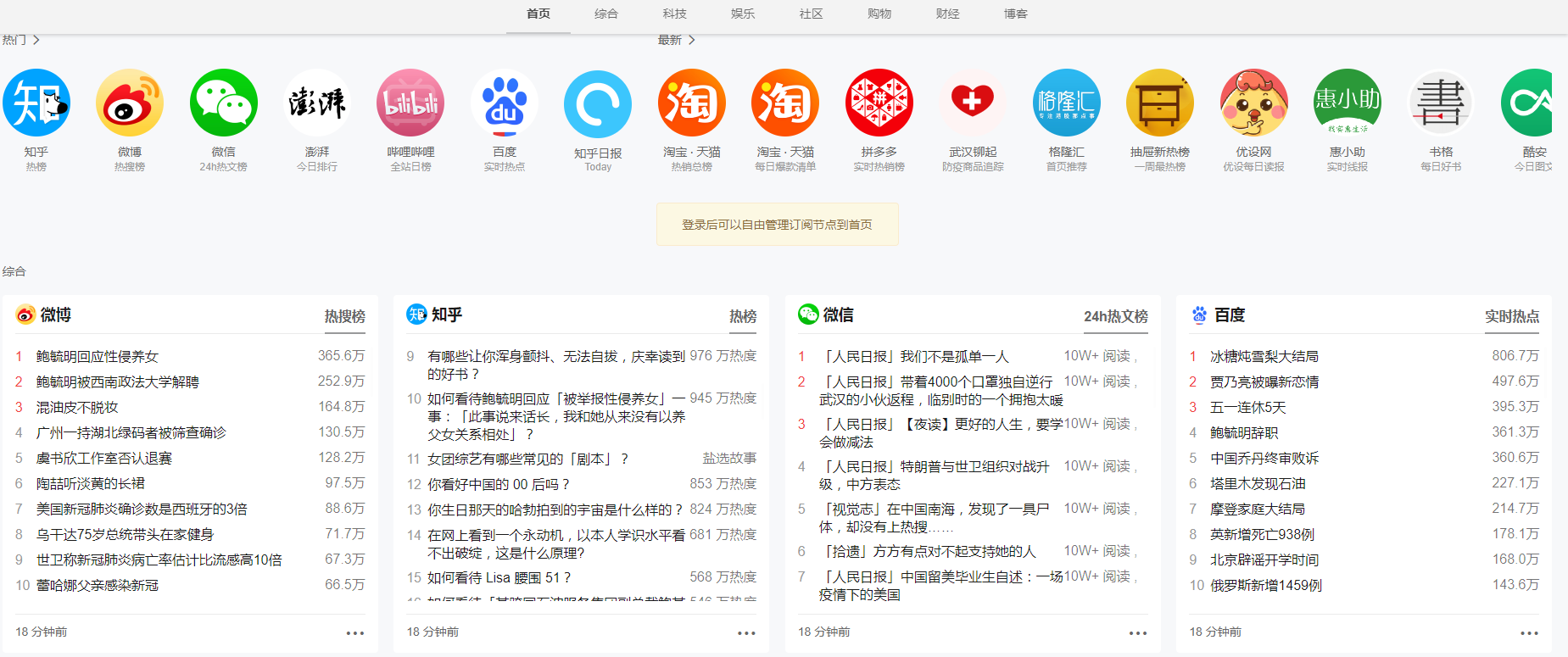Open 知乎 question 如何看待 Lisa 腰围 51
Image resolution: width=1568 pixels, height=657 pixels.
click(499, 577)
